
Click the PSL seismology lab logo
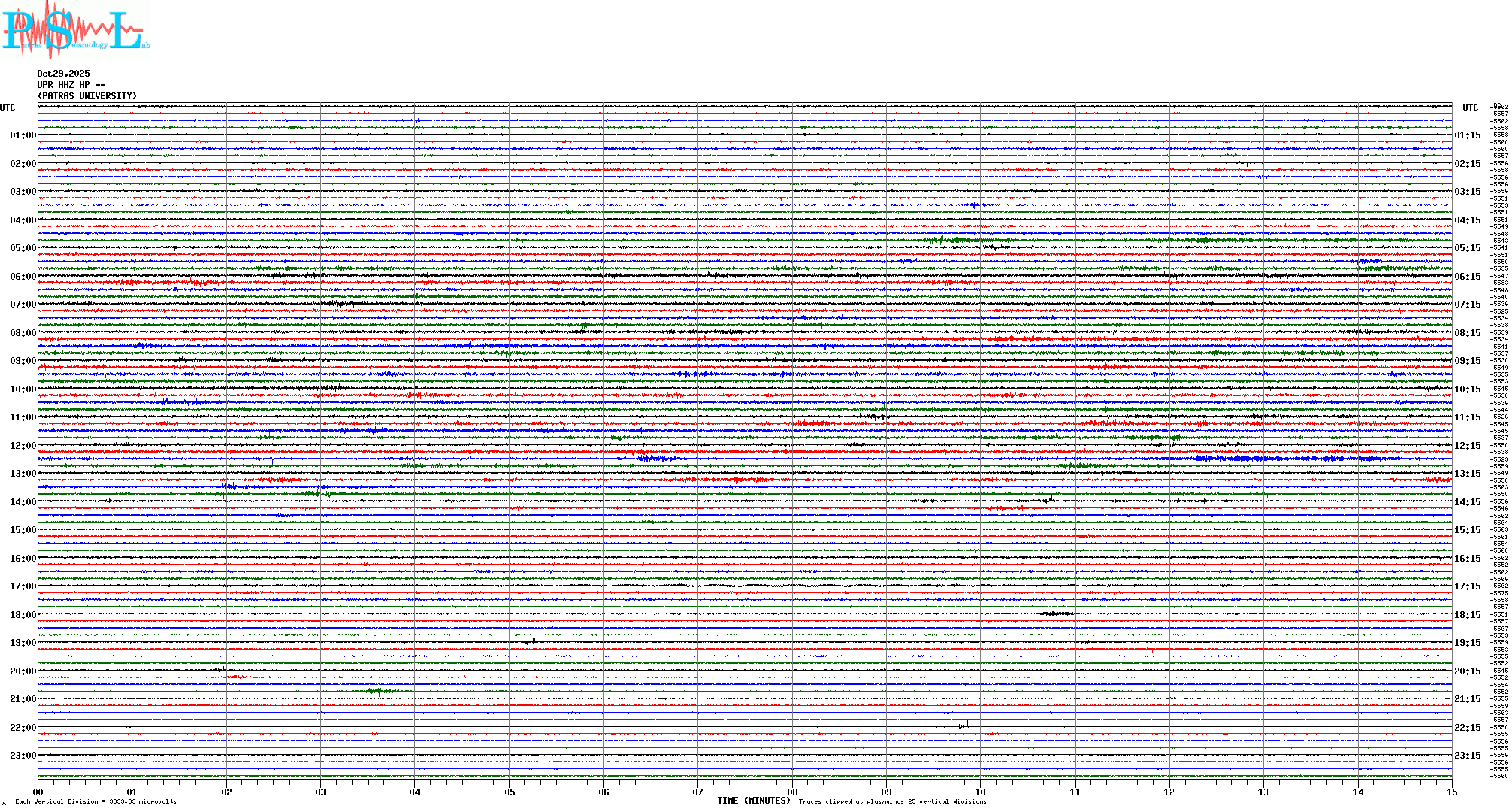[x=74, y=30]
